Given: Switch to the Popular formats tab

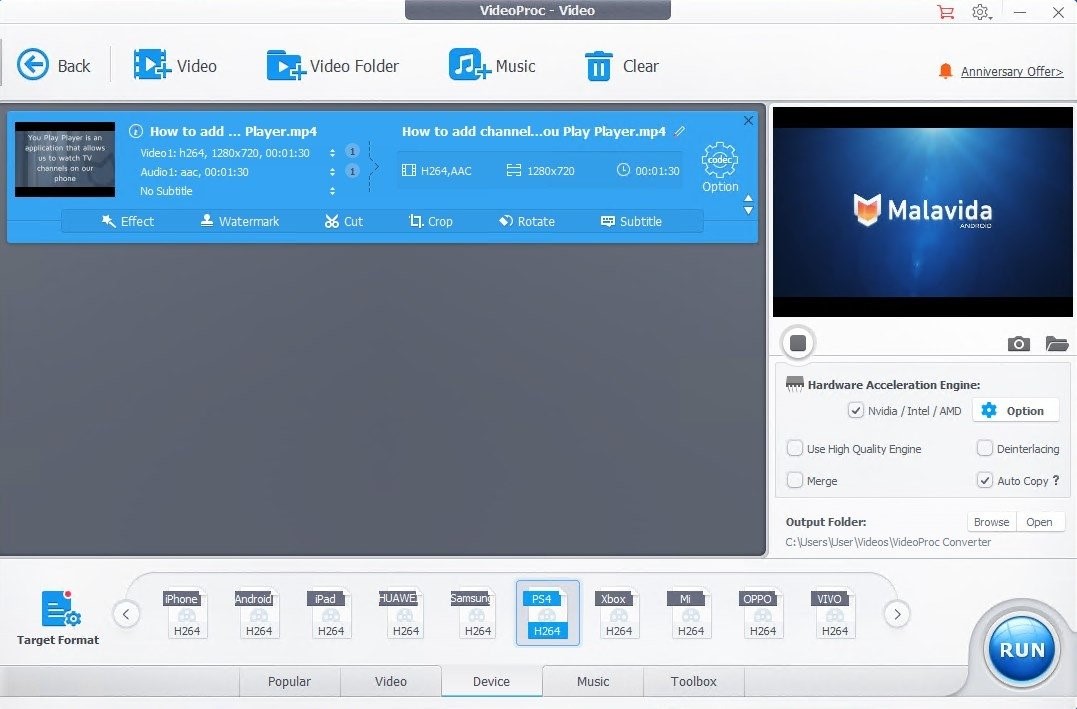Looking at the screenshot, I should click(289, 681).
